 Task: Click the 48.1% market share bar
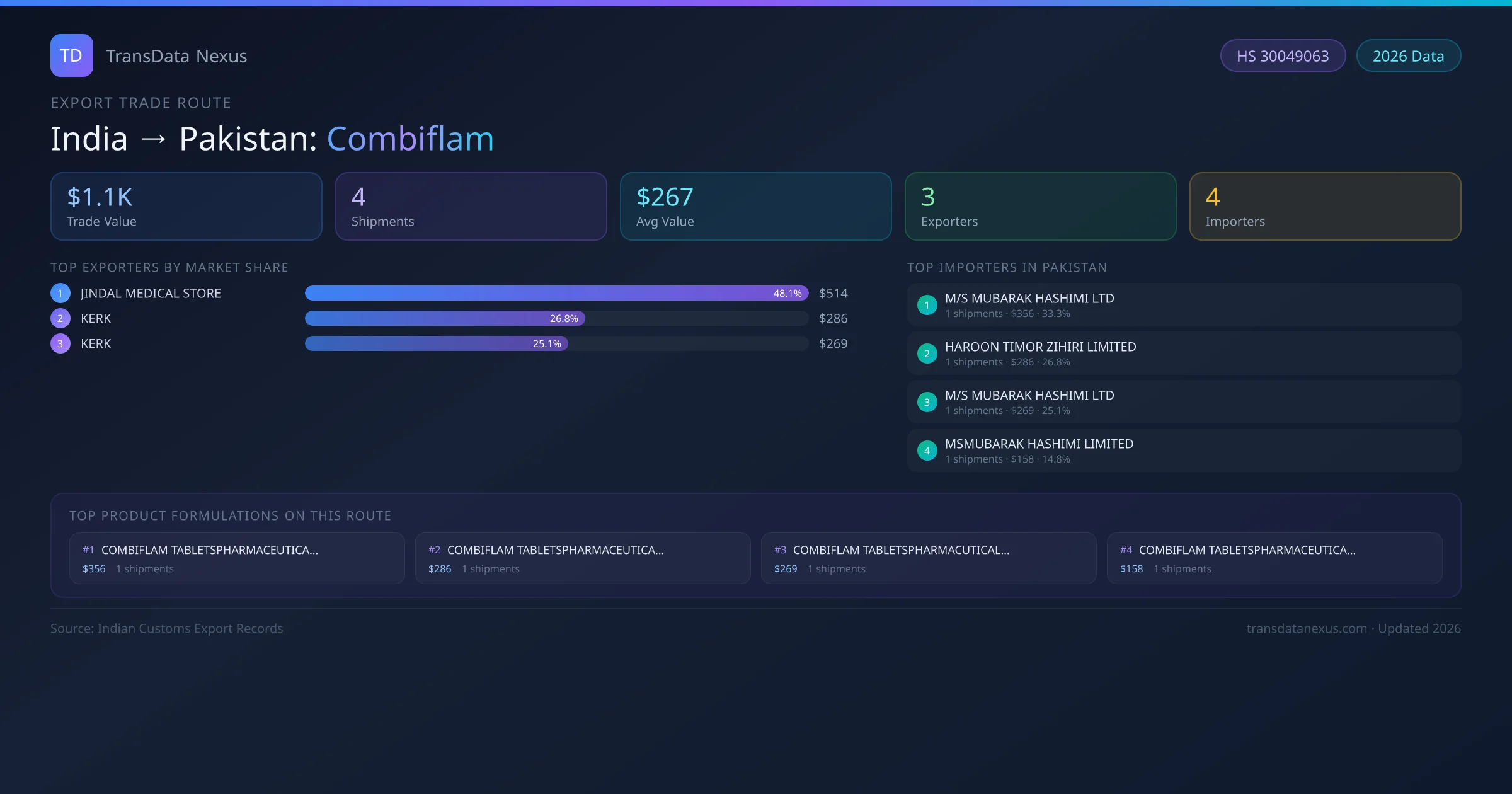556,293
